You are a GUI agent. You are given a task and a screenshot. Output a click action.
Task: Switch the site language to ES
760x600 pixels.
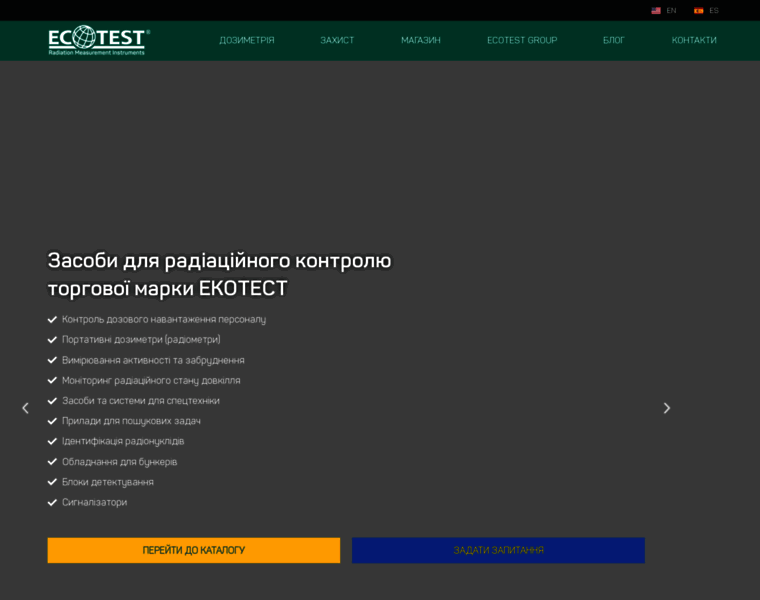[x=713, y=11]
